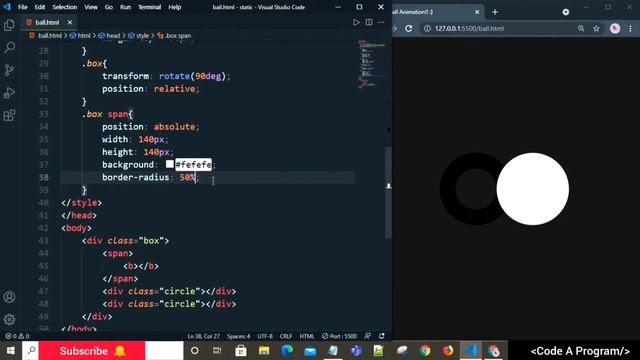Click the notifications icon in status bar
This screenshot has height=360, width=640.
[x=382, y=336]
